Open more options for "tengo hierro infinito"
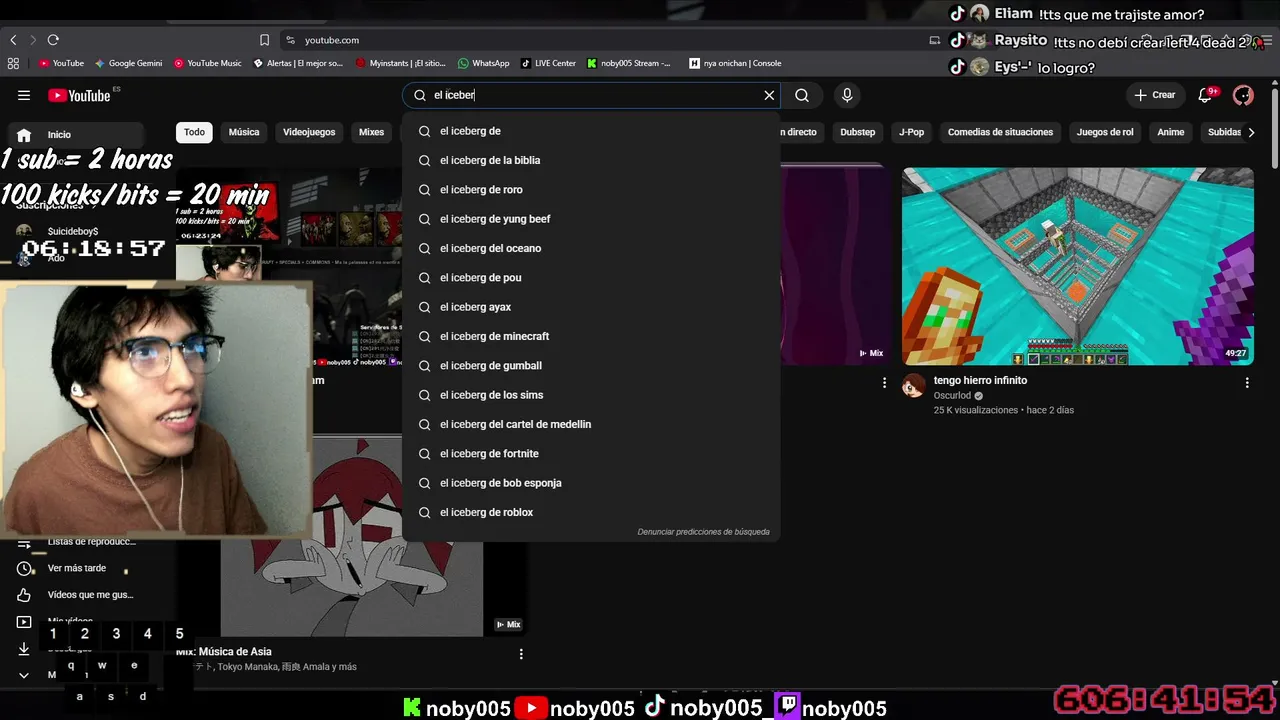This screenshot has height=720, width=1280. (x=1247, y=382)
